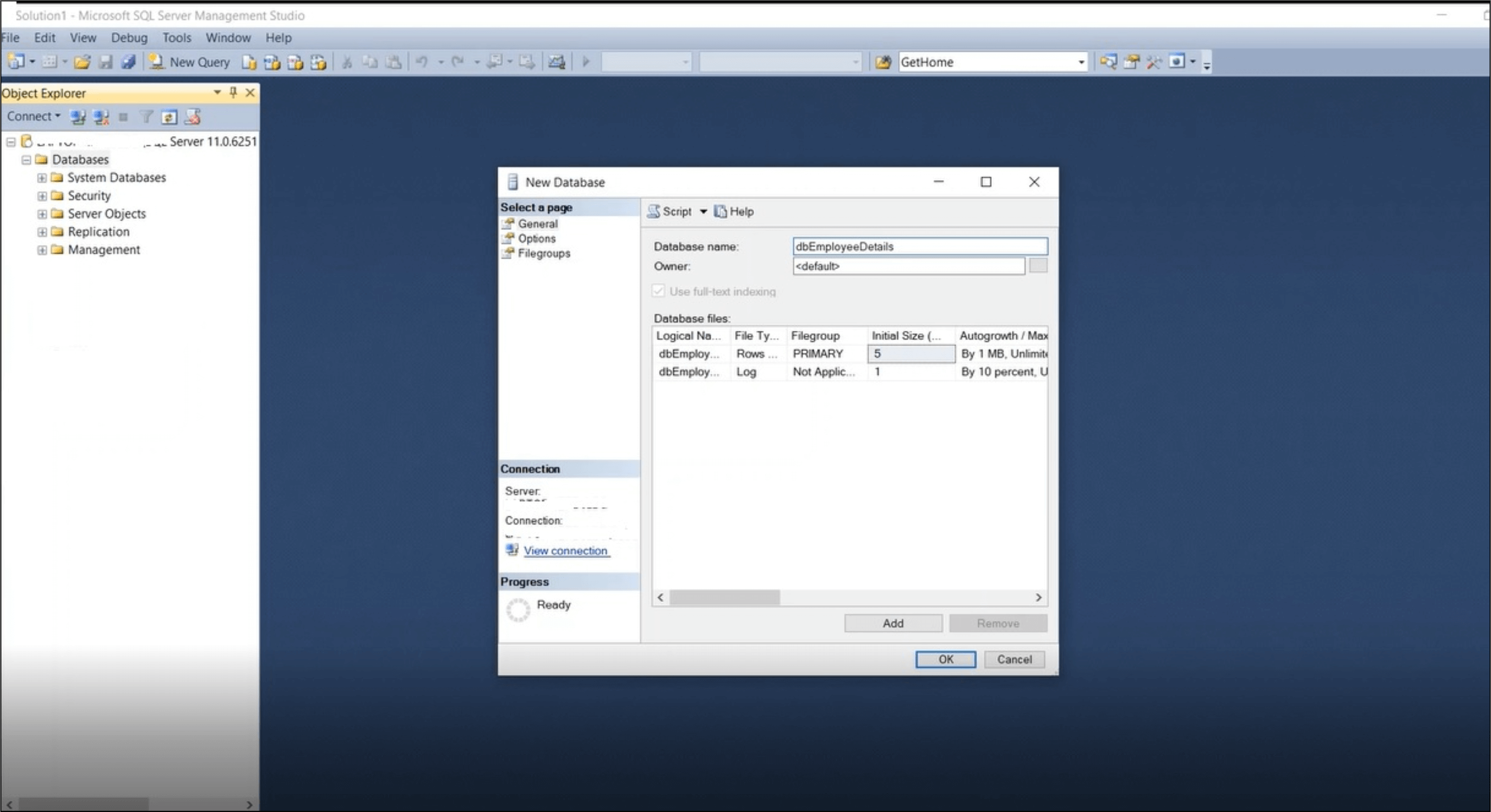Toggle Use full-text indexing checkbox
Screen dimensions: 1491x812
[x=658, y=291]
